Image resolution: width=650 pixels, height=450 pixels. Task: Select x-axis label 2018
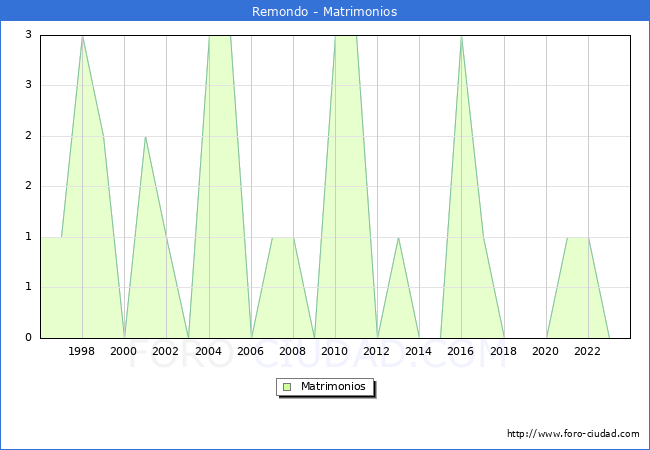(504, 351)
